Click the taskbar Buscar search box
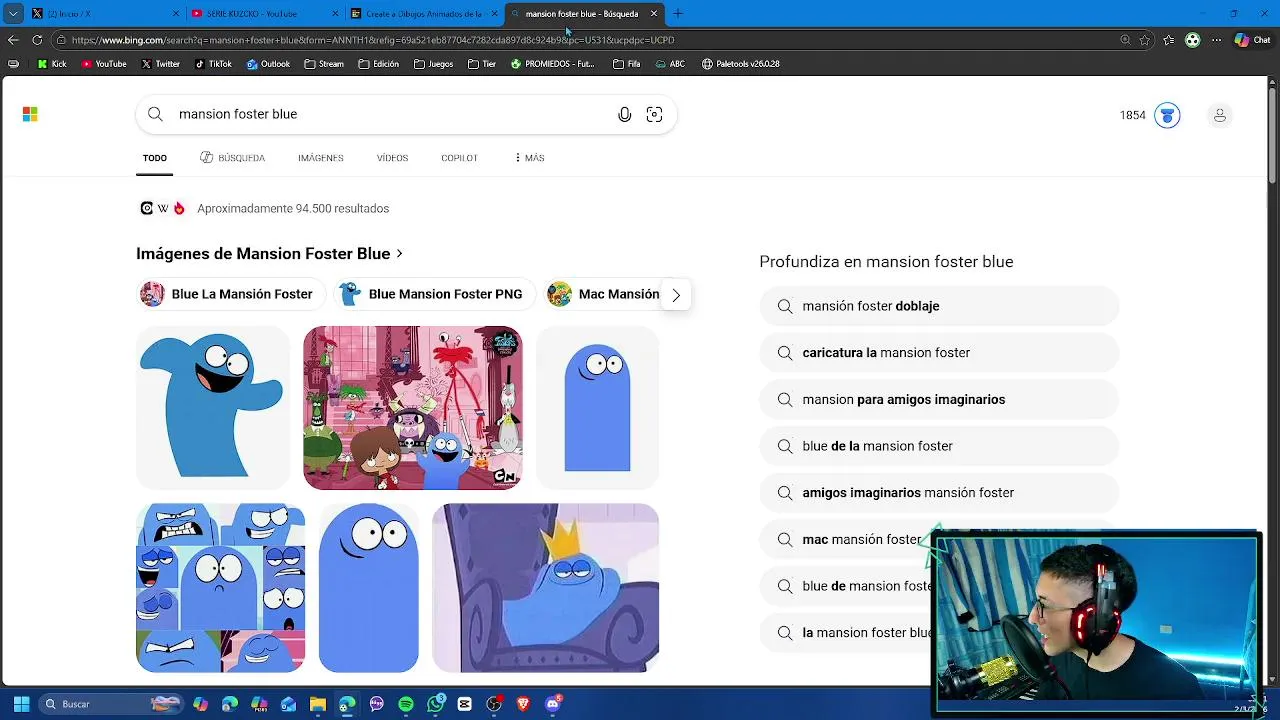 tap(112, 704)
